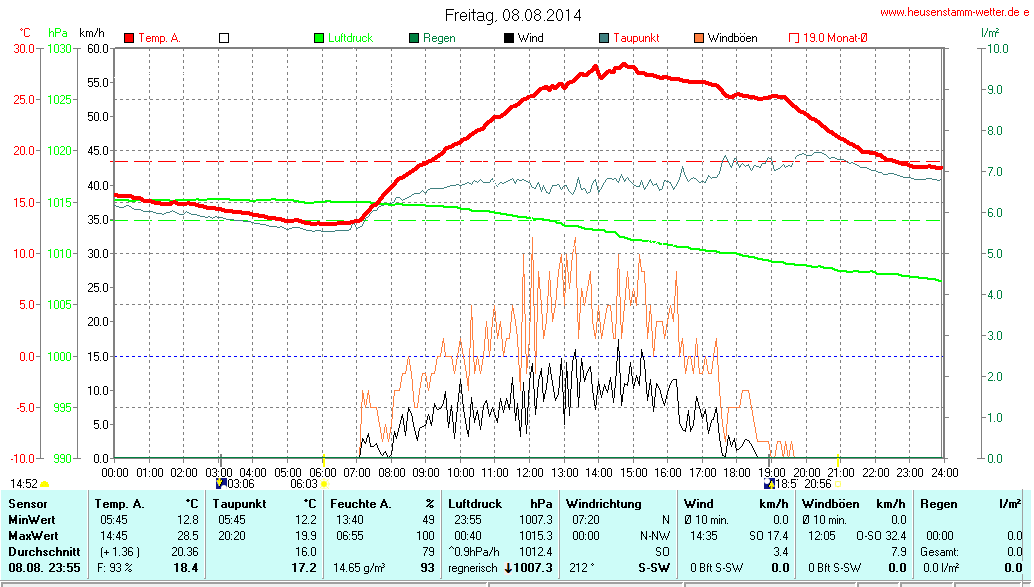Image resolution: width=1034 pixels, height=587 pixels.
Task: Select the Windrichtung column header
Action: pos(604,504)
